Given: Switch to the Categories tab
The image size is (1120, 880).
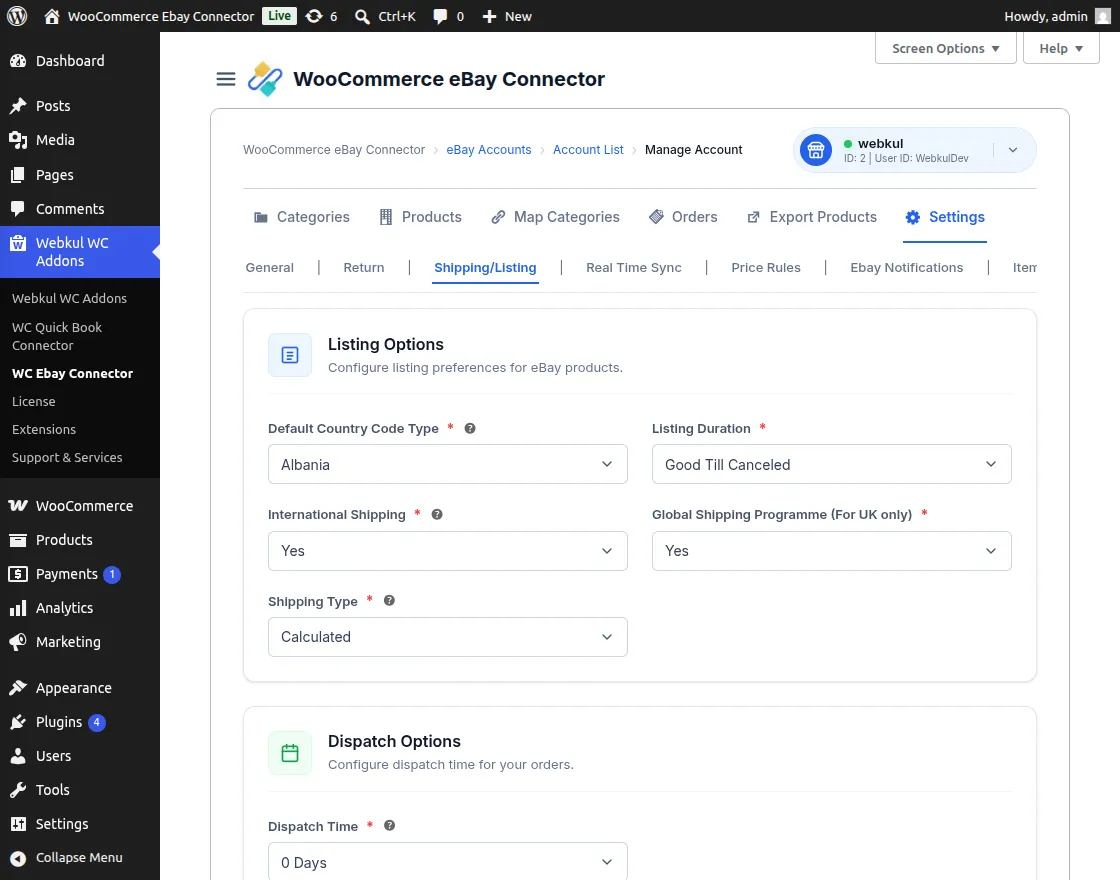Looking at the screenshot, I should [302, 217].
